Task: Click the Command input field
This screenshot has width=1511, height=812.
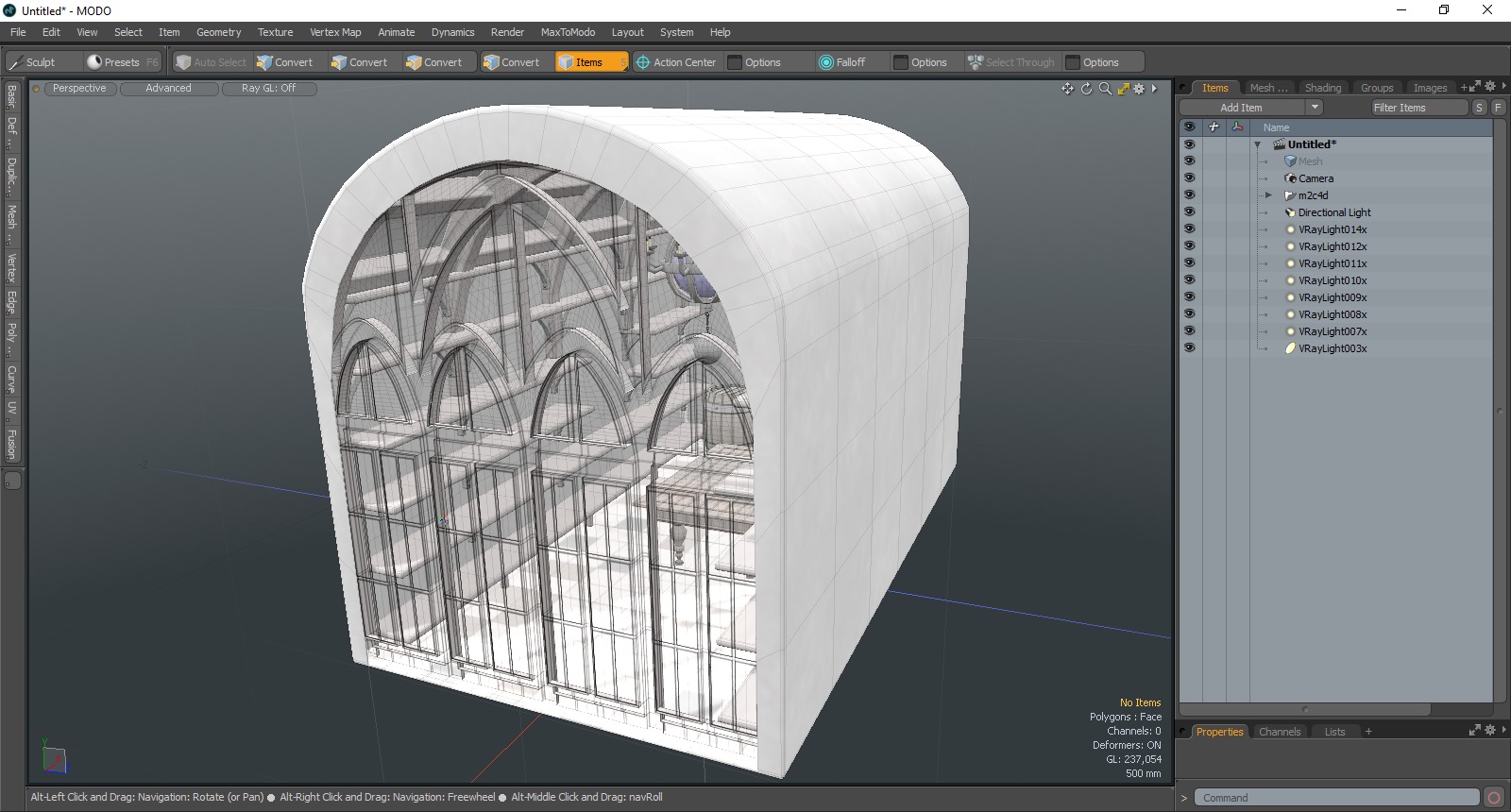Action: tap(1336, 798)
